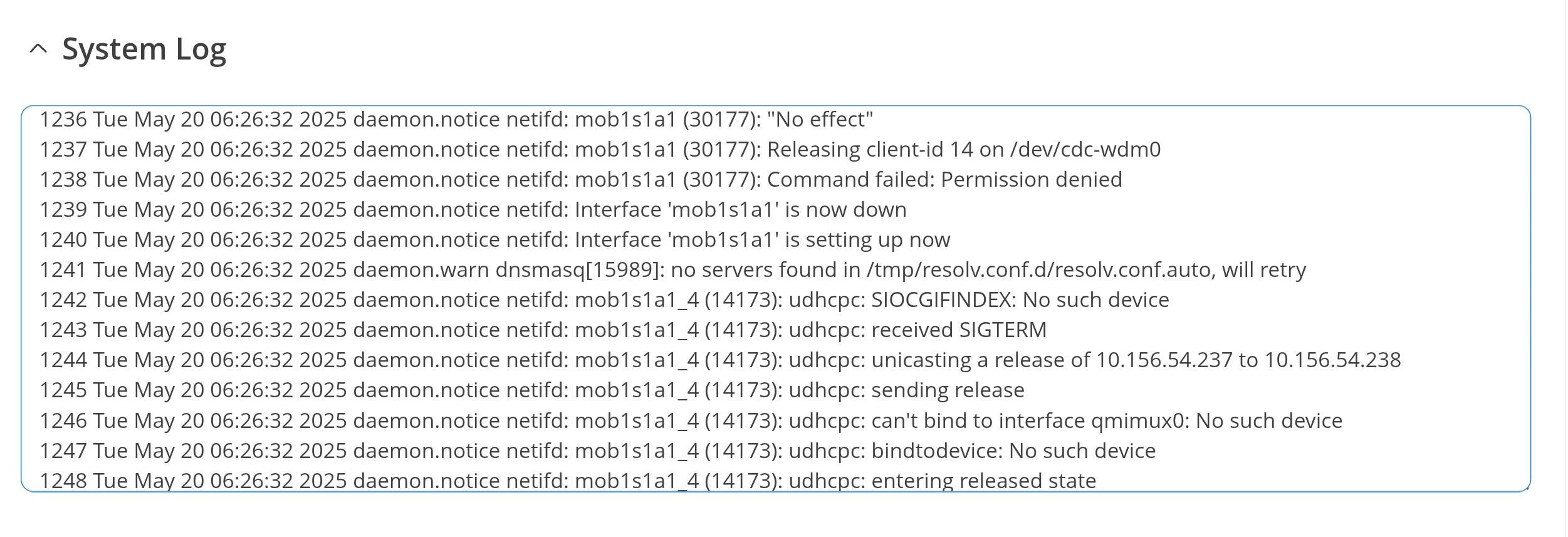Screen dimensions: 1568x537
Task: Select log line 1247 bindtodevice error
Action: pos(597,450)
